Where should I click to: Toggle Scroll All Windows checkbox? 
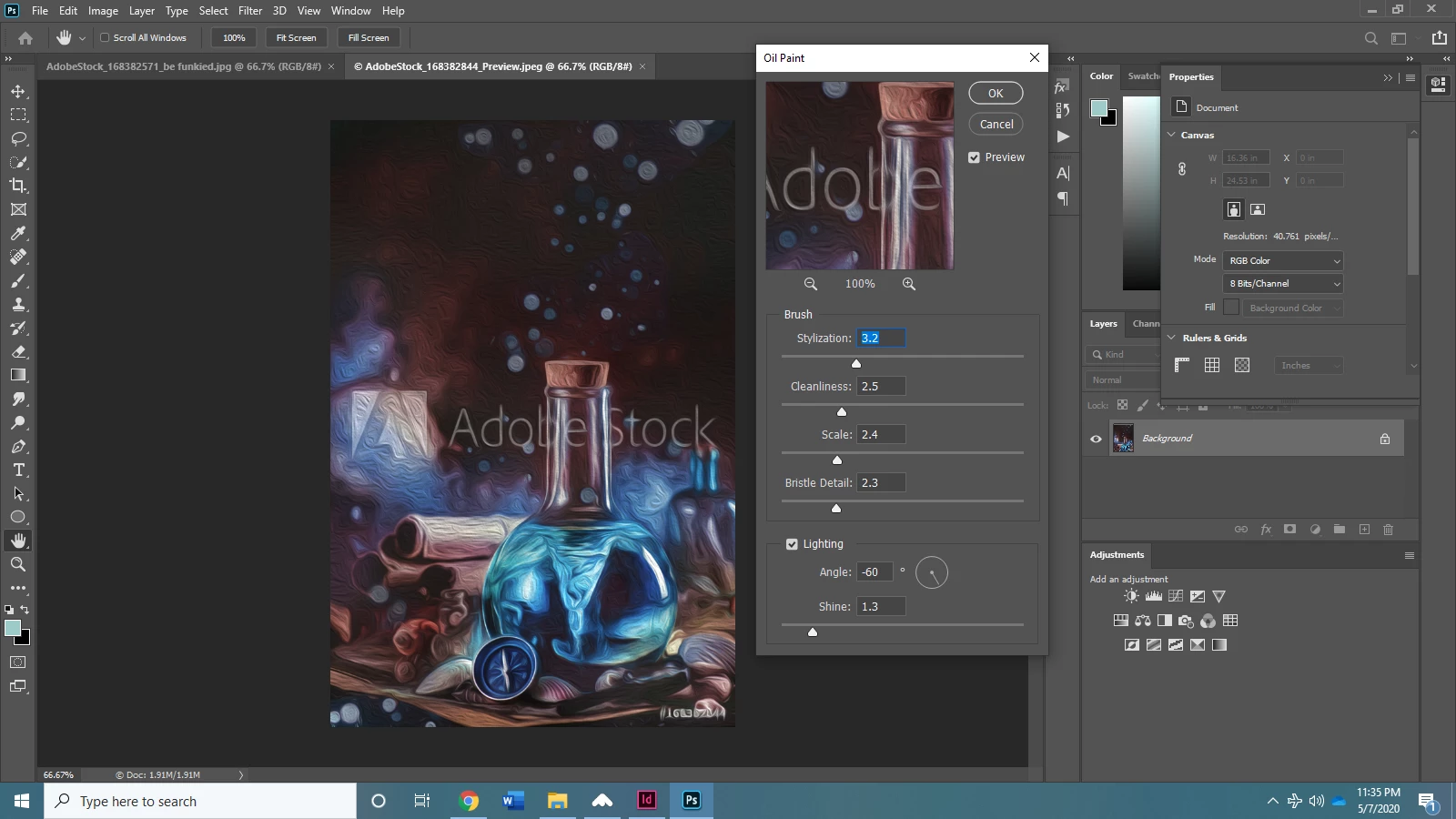(105, 38)
